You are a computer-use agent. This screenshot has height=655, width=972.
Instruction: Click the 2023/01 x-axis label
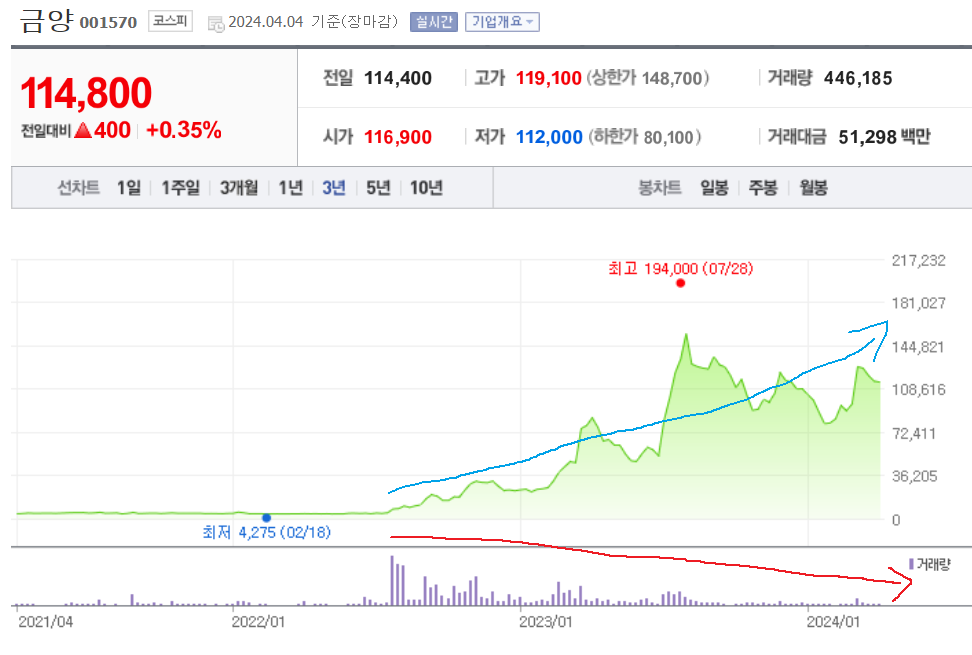(x=546, y=622)
